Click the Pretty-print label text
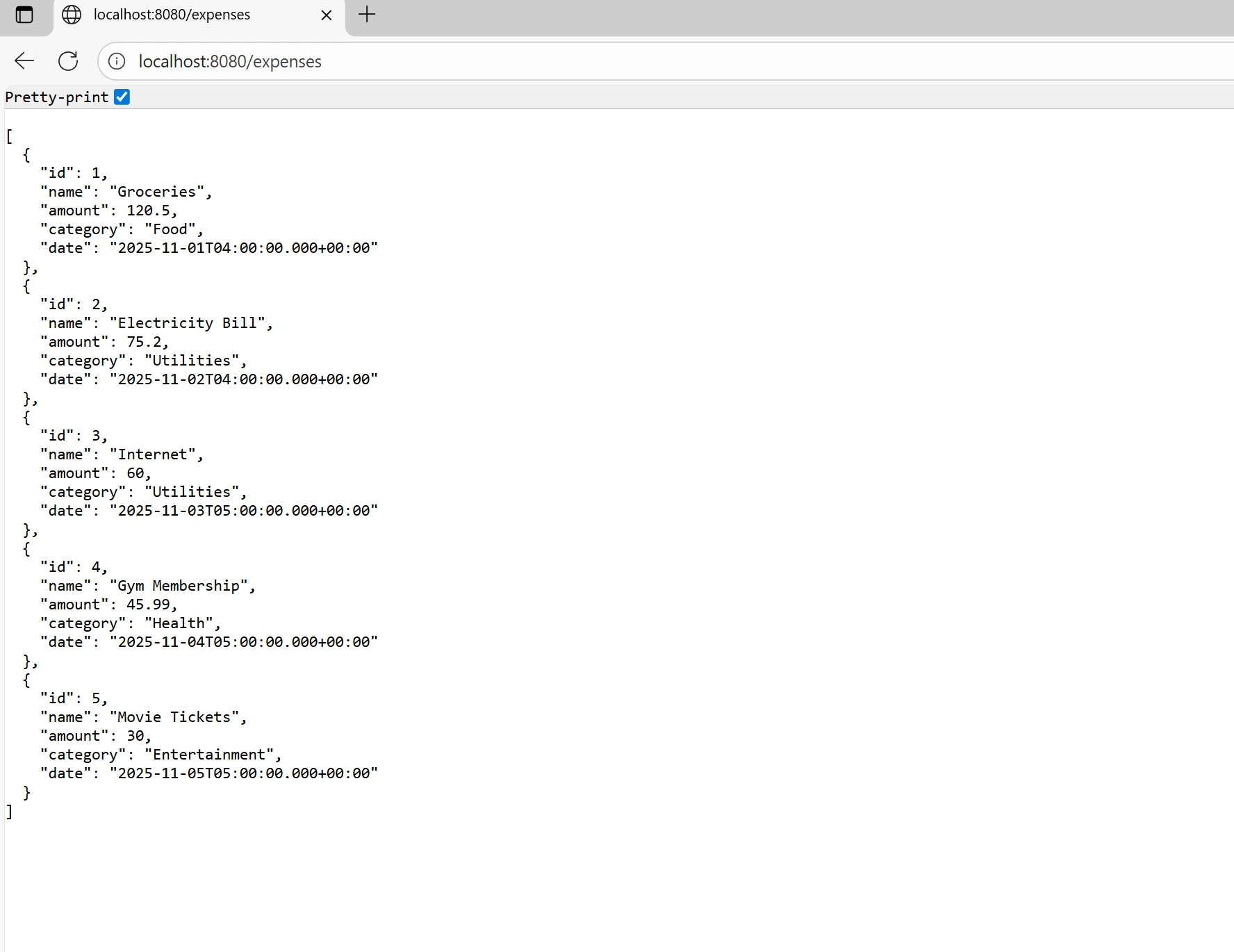 coord(56,97)
